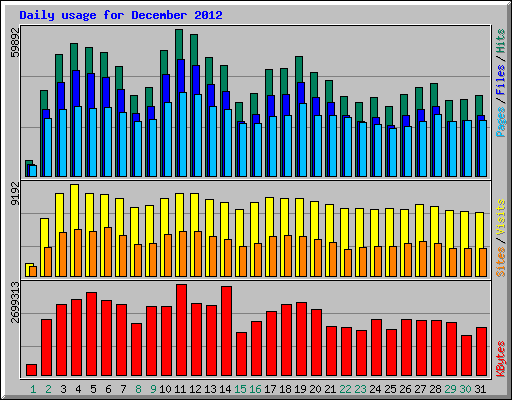Select day 31 on the date axis
Image resolution: width=512 pixels, height=400 pixels.
[480, 389]
